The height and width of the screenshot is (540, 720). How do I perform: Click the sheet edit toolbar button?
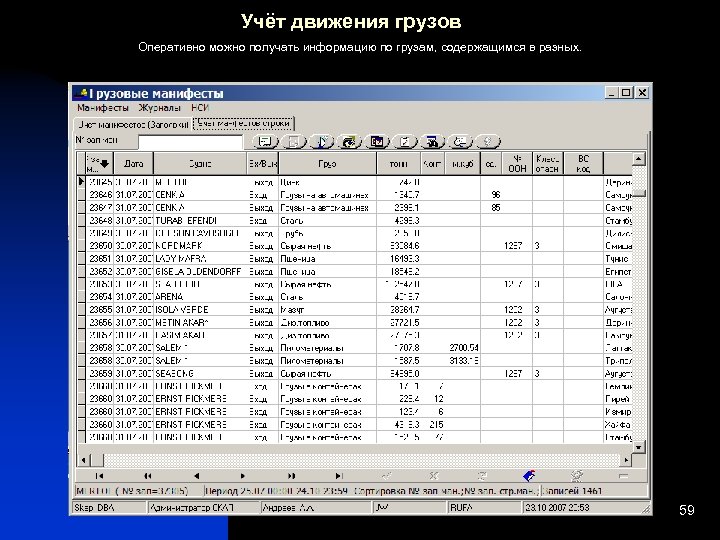click(x=405, y=142)
